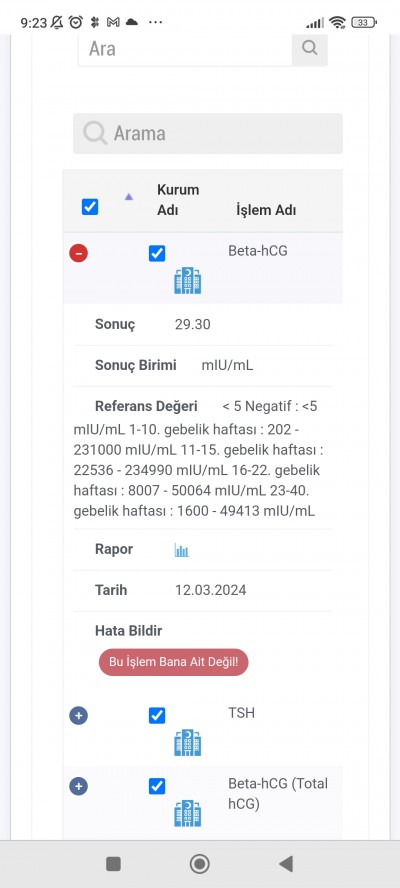Expand the Beta-hCG (Total hCG) row
Viewport: 400px width, 888px height.
point(79,786)
